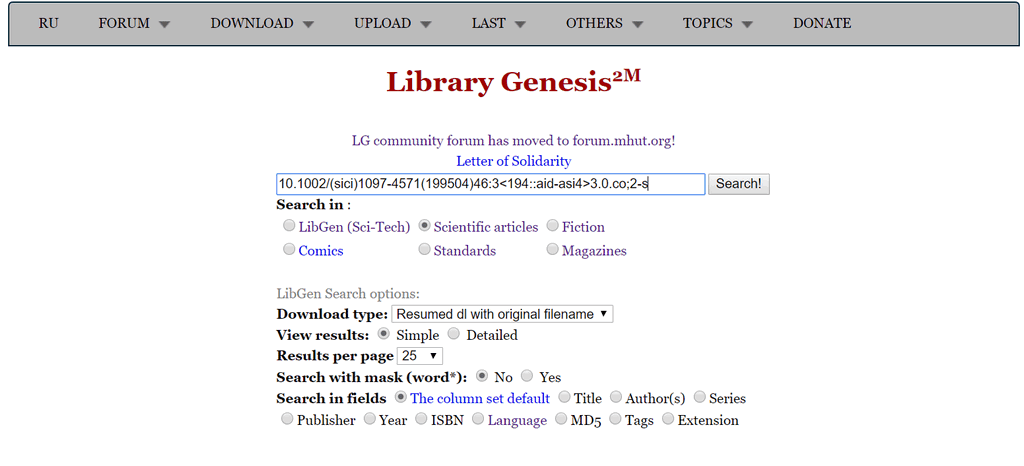1024x466 pixels.
Task: Switch language with the RU item
Action: [x=48, y=23]
